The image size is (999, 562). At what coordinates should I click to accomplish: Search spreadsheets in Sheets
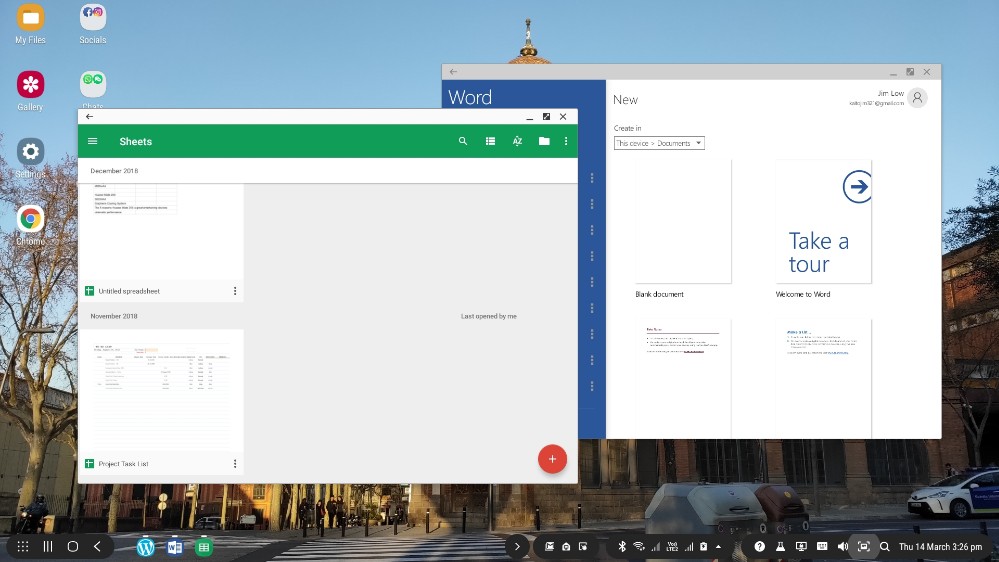coord(463,141)
